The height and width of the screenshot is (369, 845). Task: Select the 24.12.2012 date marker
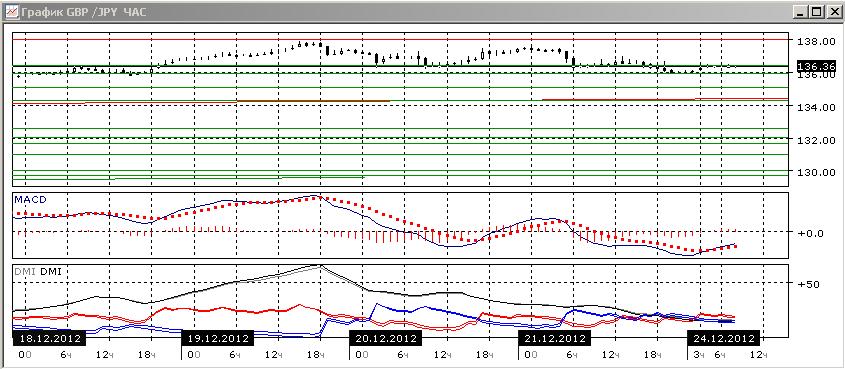click(723, 338)
